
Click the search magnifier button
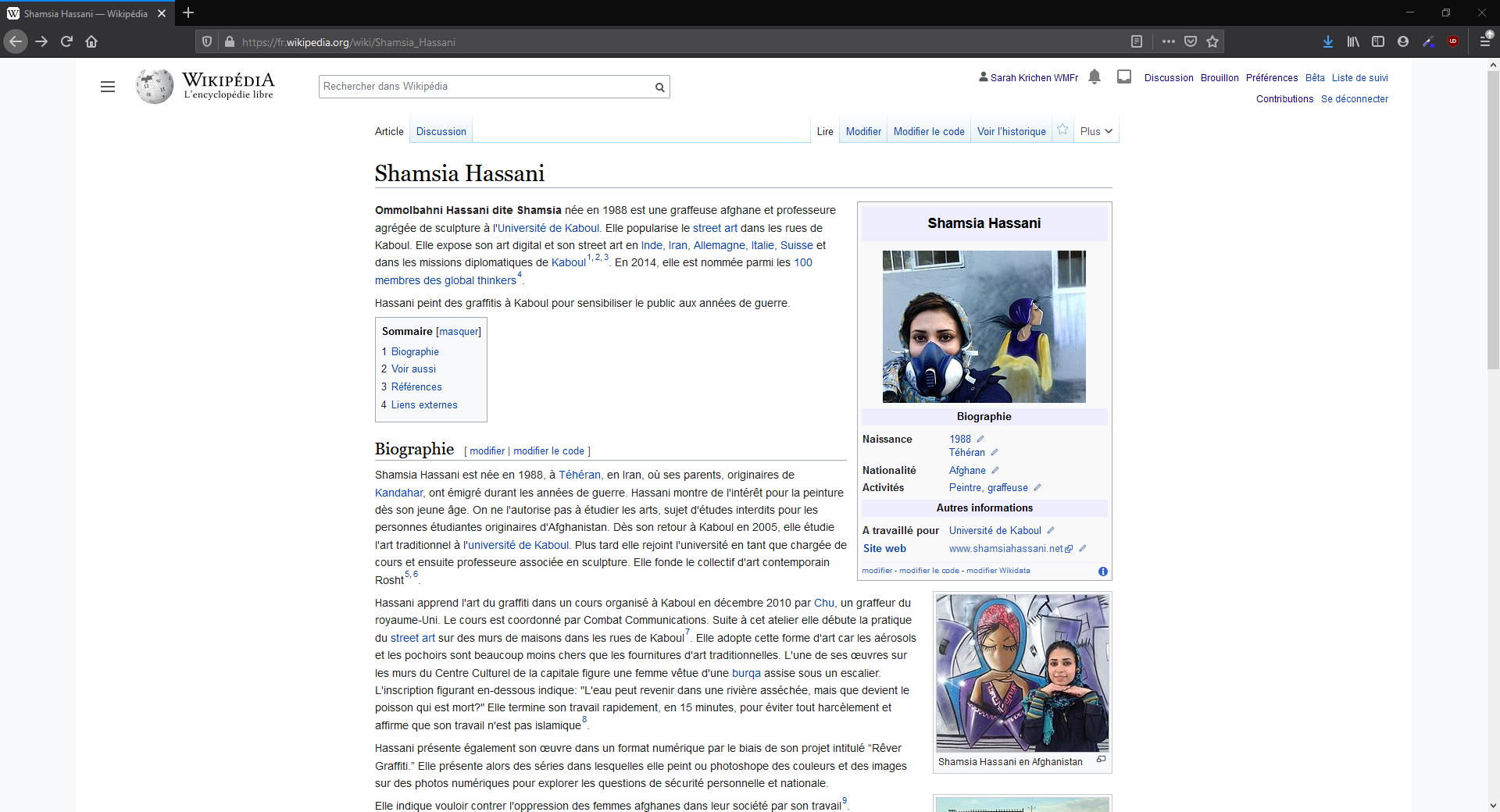[x=660, y=87]
